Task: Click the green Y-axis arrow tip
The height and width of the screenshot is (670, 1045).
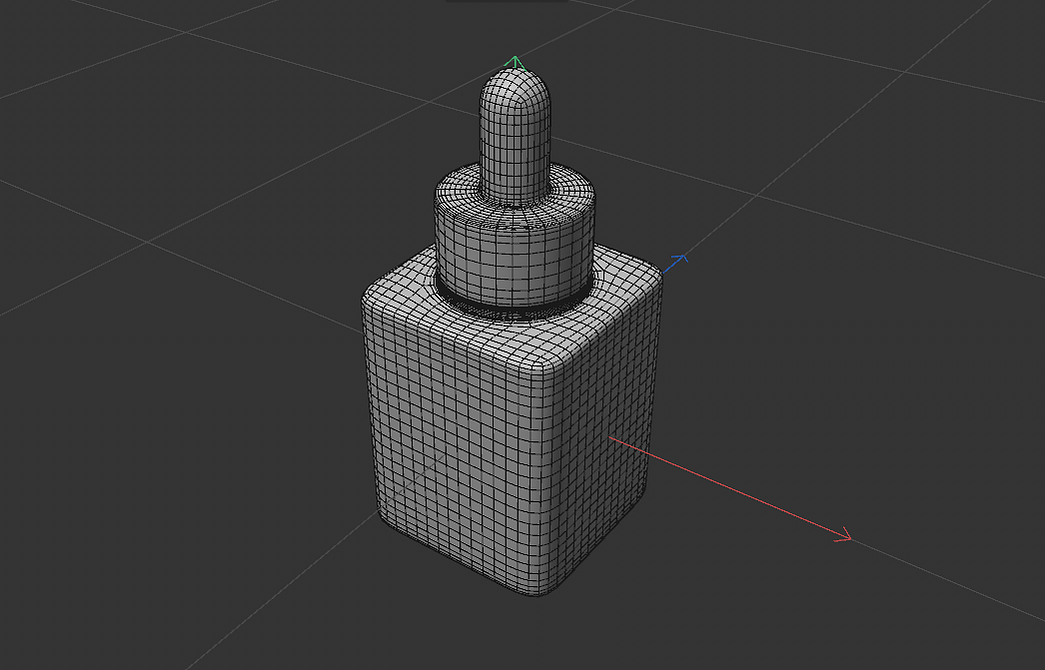Action: click(515, 63)
